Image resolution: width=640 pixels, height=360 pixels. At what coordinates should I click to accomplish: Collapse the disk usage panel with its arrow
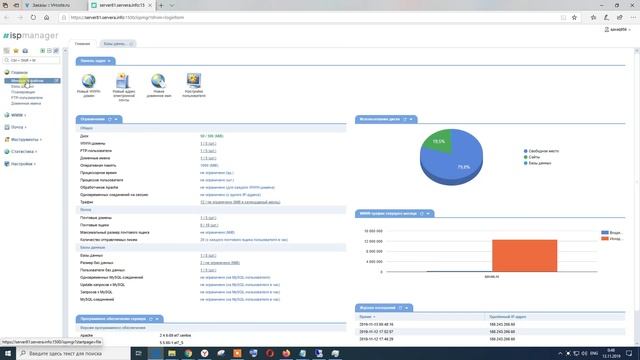411,119
